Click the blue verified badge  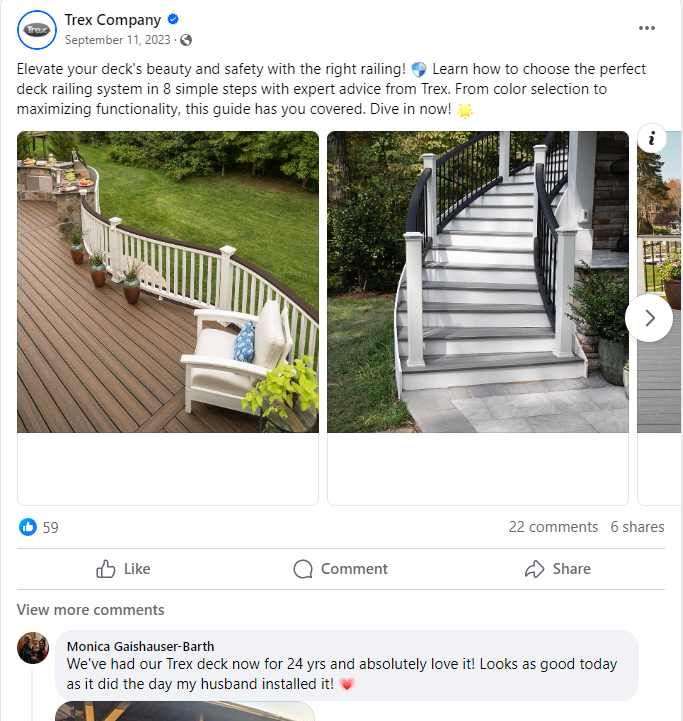tap(173, 19)
